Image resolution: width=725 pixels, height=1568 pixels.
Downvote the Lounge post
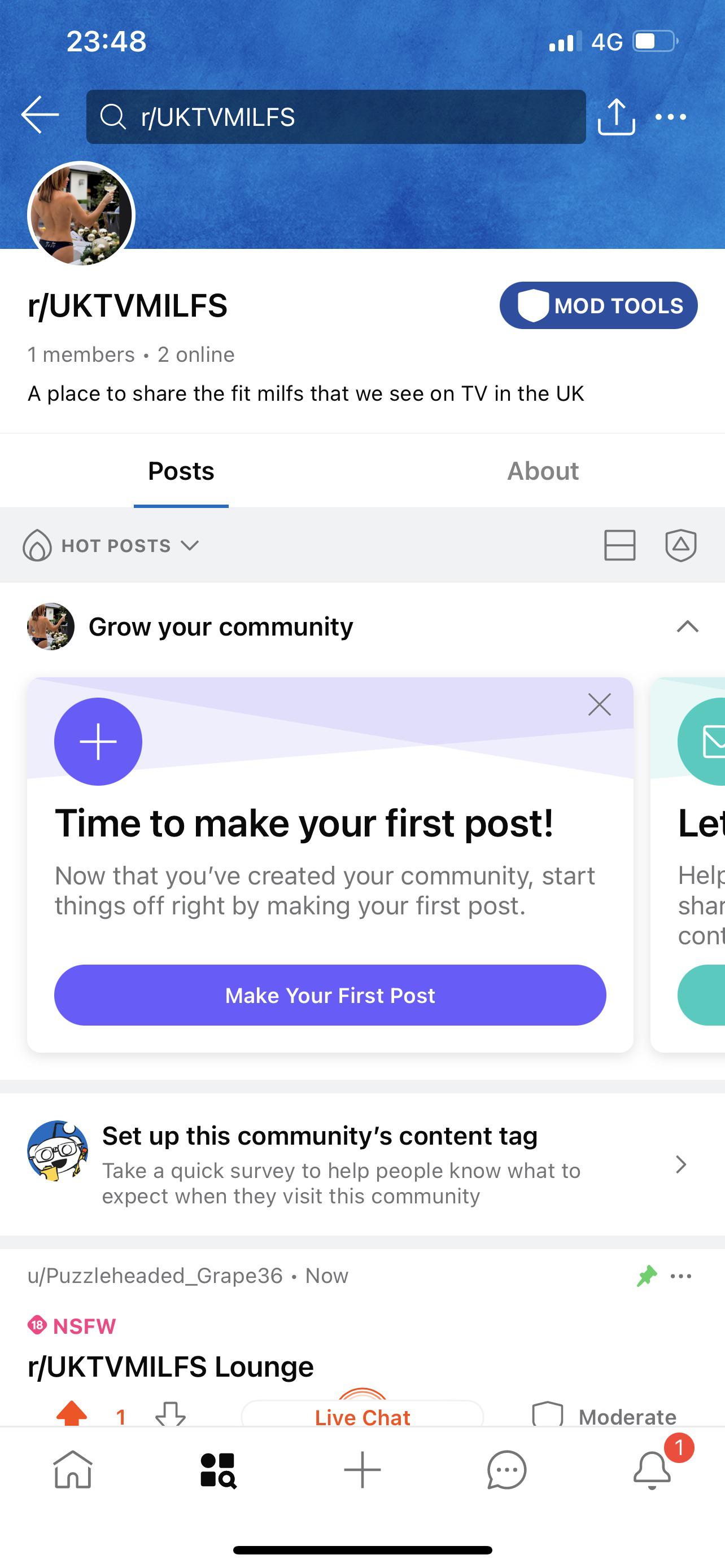[171, 1414]
